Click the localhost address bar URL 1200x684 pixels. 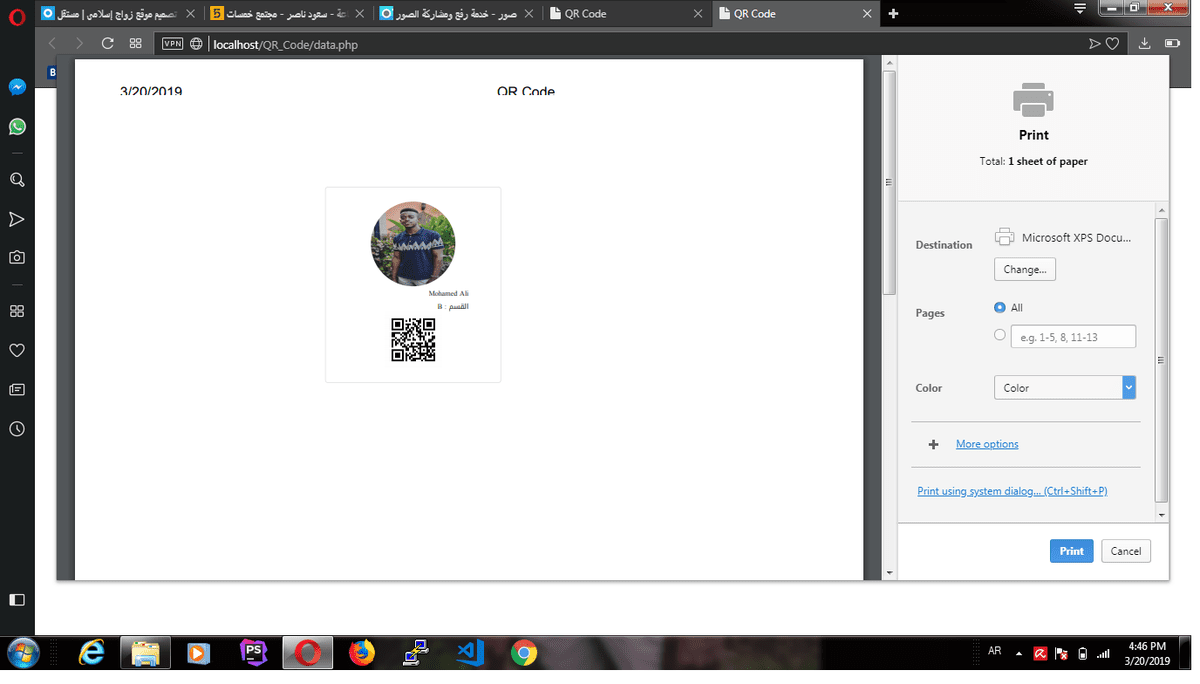(285, 45)
